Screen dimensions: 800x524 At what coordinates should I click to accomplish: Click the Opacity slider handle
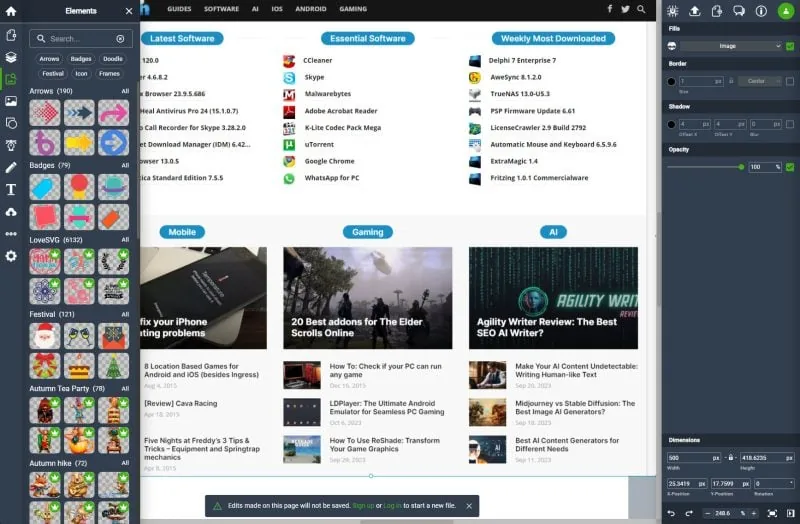(x=741, y=167)
